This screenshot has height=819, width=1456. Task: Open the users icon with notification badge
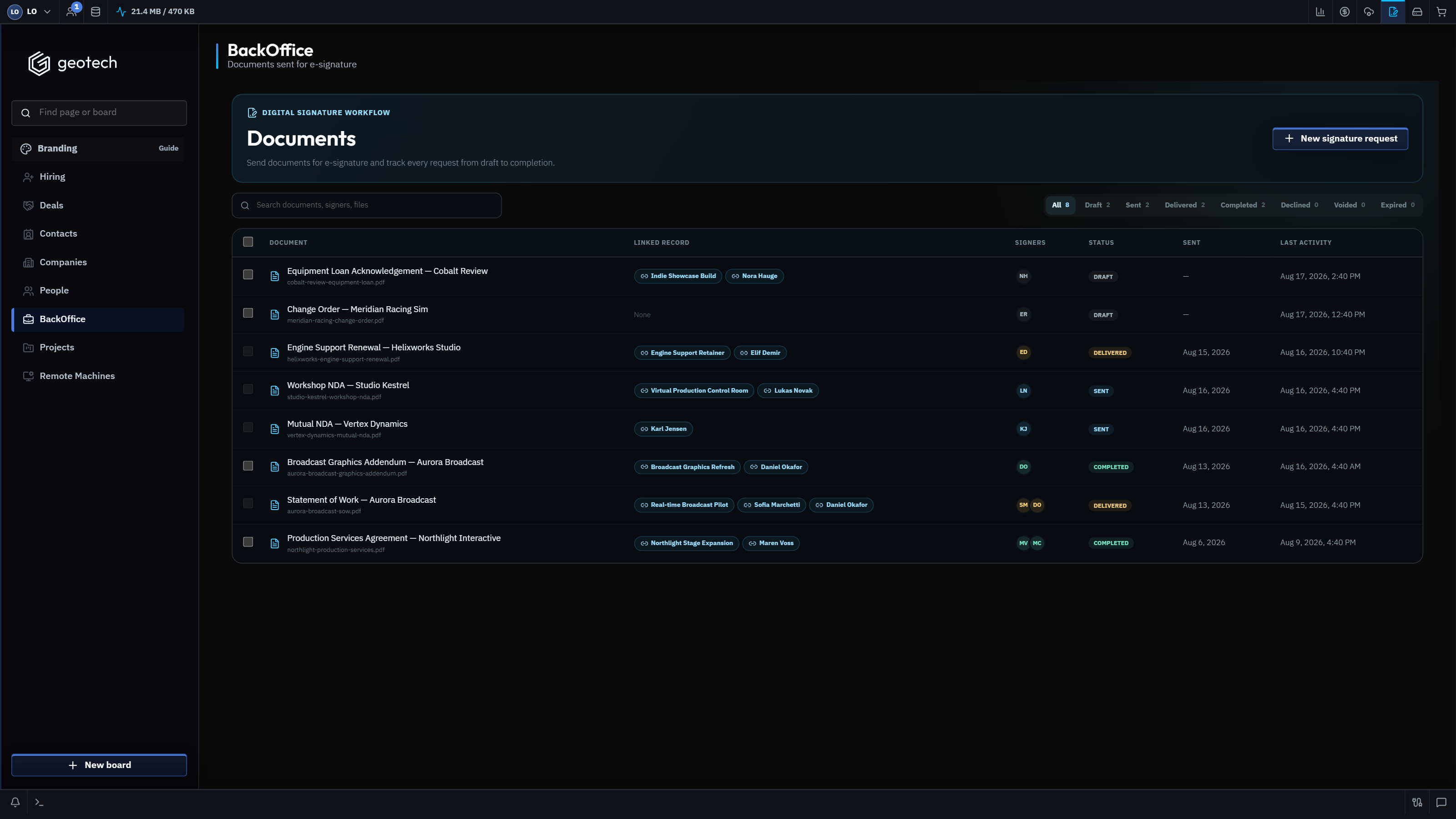pyautogui.click(x=72, y=11)
